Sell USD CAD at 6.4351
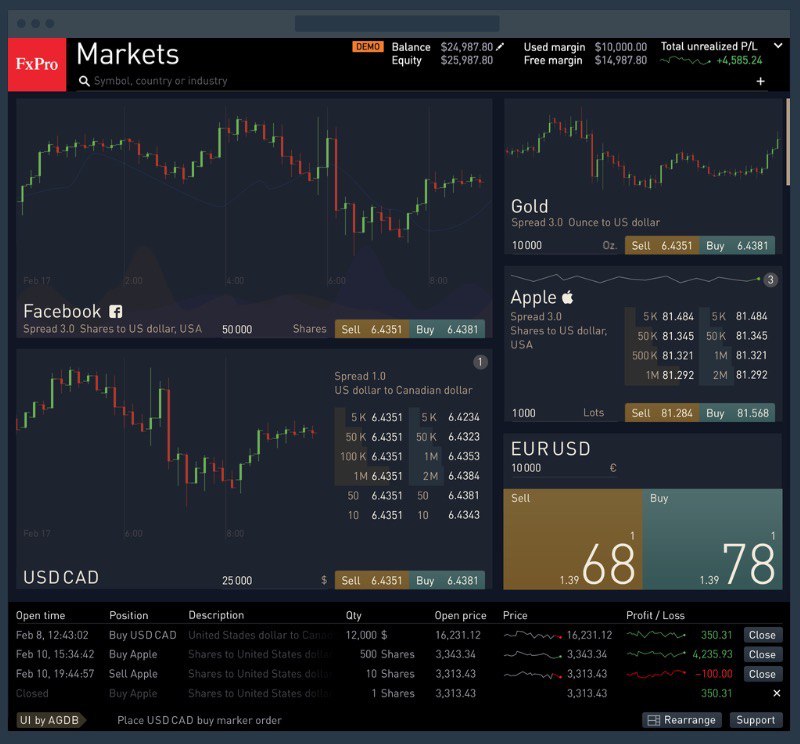This screenshot has height=744, width=800. point(371,580)
